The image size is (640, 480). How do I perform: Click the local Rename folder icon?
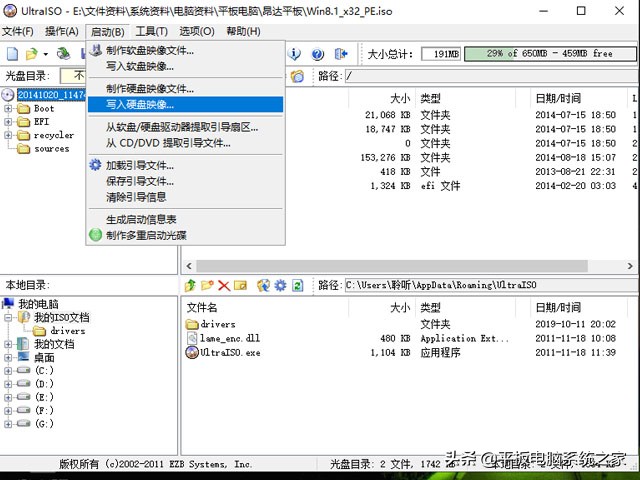click(240, 285)
